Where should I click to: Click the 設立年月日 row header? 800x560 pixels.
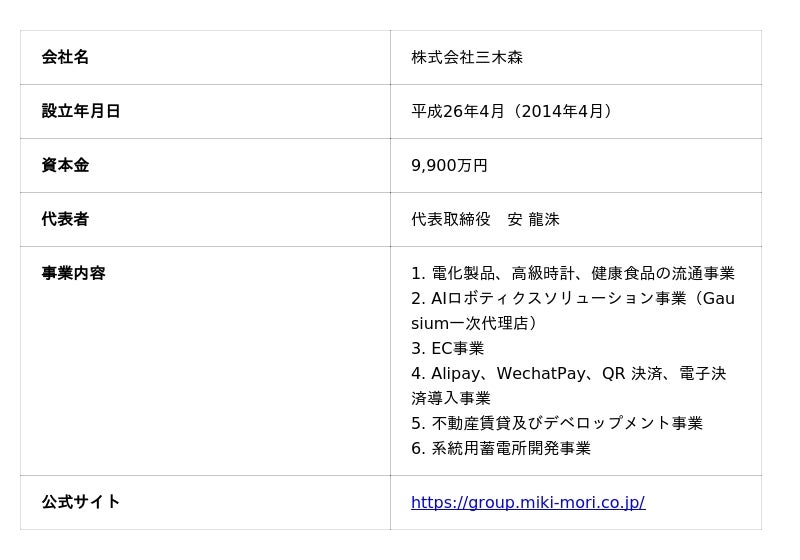coord(205,111)
